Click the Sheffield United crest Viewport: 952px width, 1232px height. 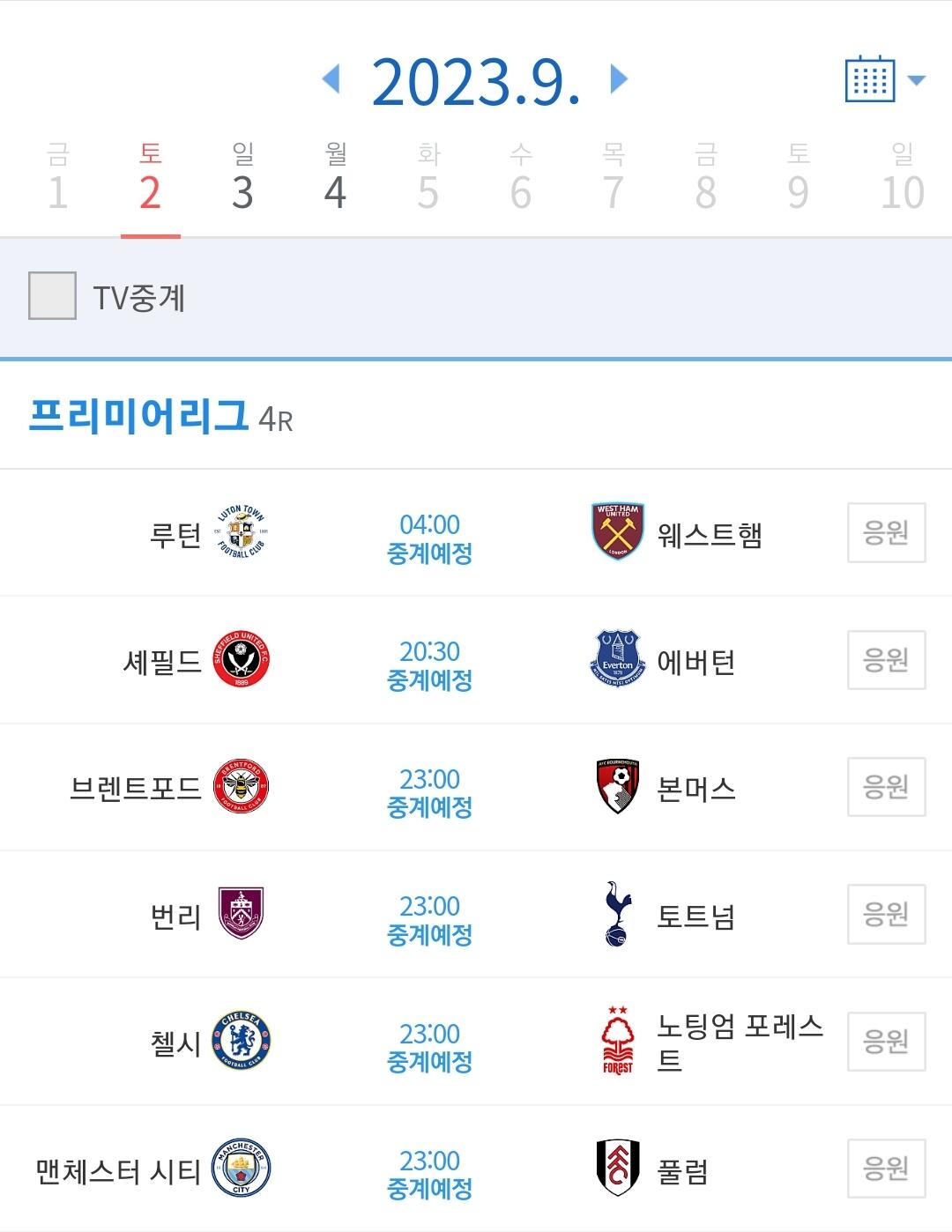[x=241, y=660]
